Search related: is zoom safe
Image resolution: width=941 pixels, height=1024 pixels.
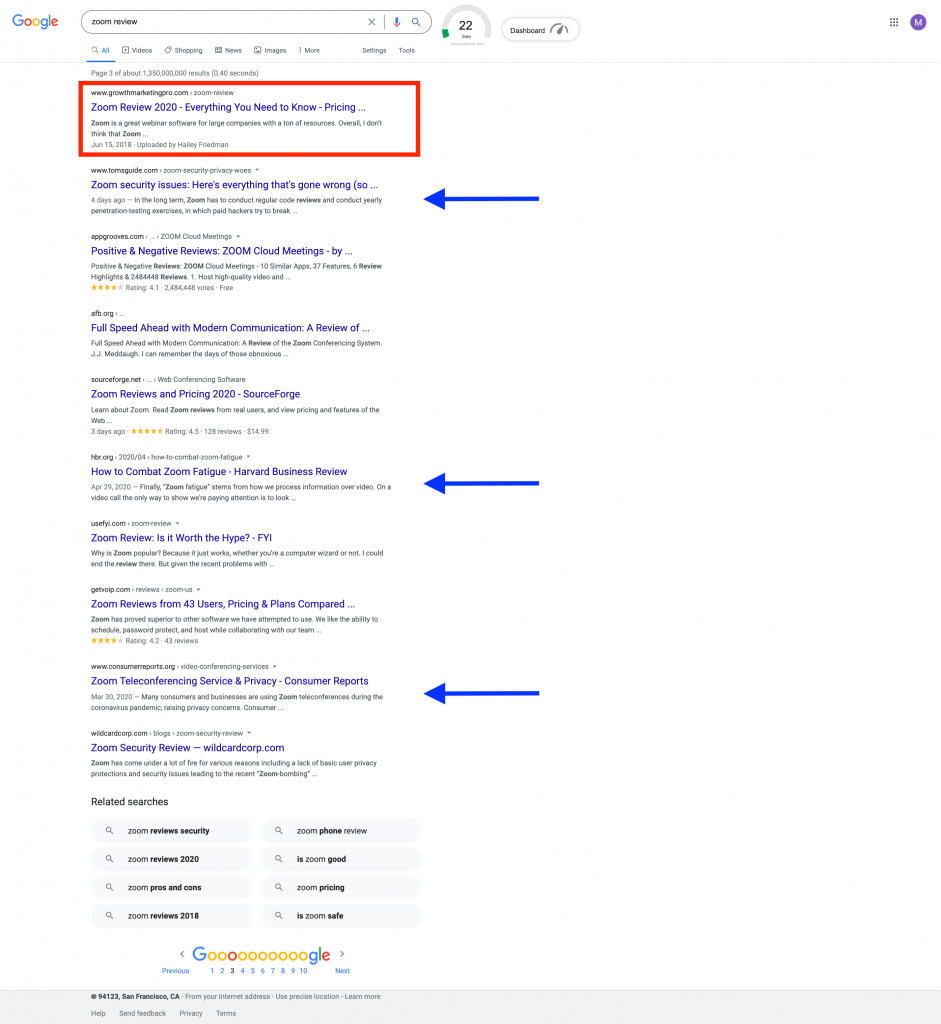pyautogui.click(x=340, y=916)
